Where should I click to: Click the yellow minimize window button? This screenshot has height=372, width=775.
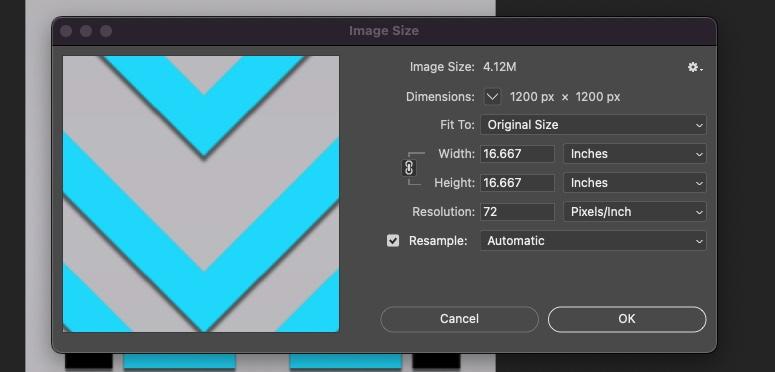pos(86,31)
